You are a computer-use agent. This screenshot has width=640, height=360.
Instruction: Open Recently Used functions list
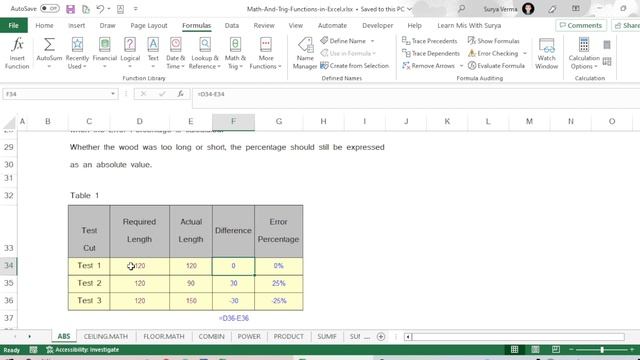click(77, 54)
